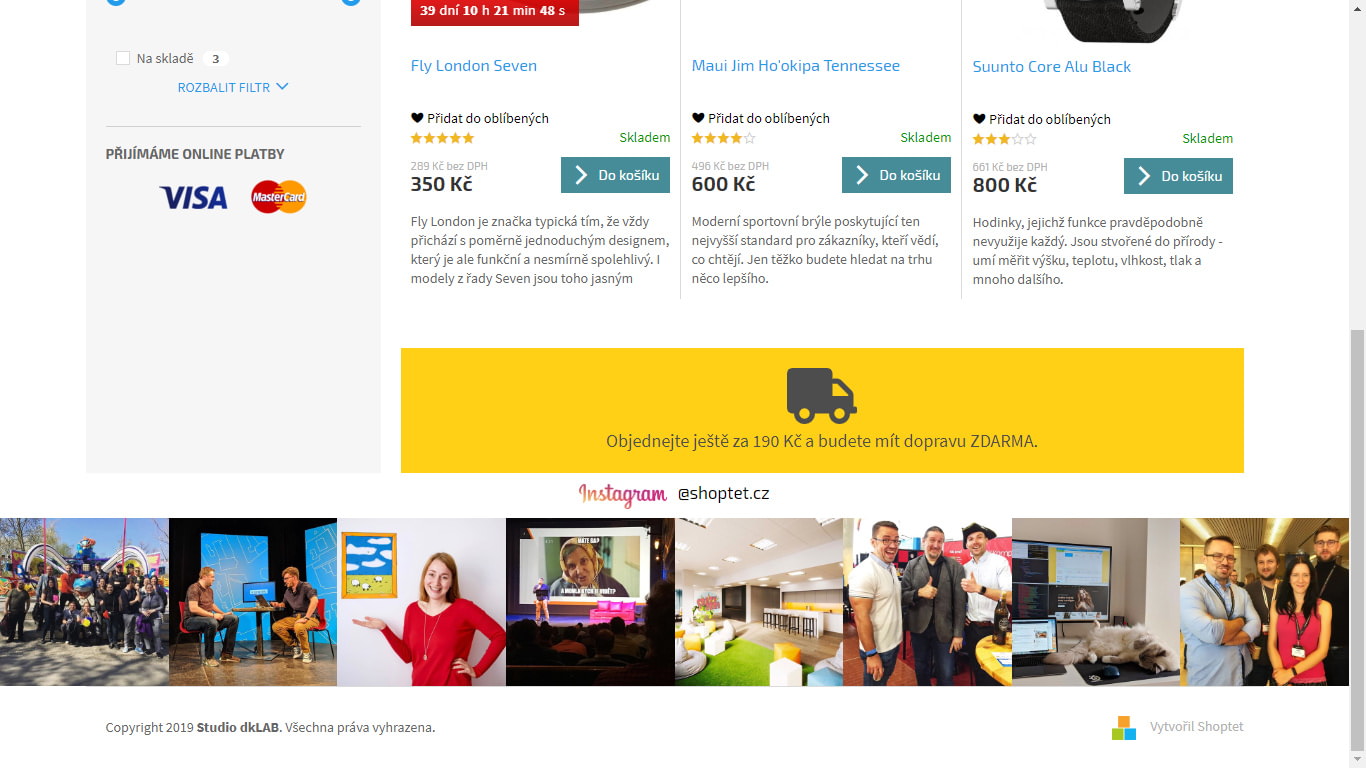
Task: Click the Instagram logo
Action: click(x=622, y=494)
